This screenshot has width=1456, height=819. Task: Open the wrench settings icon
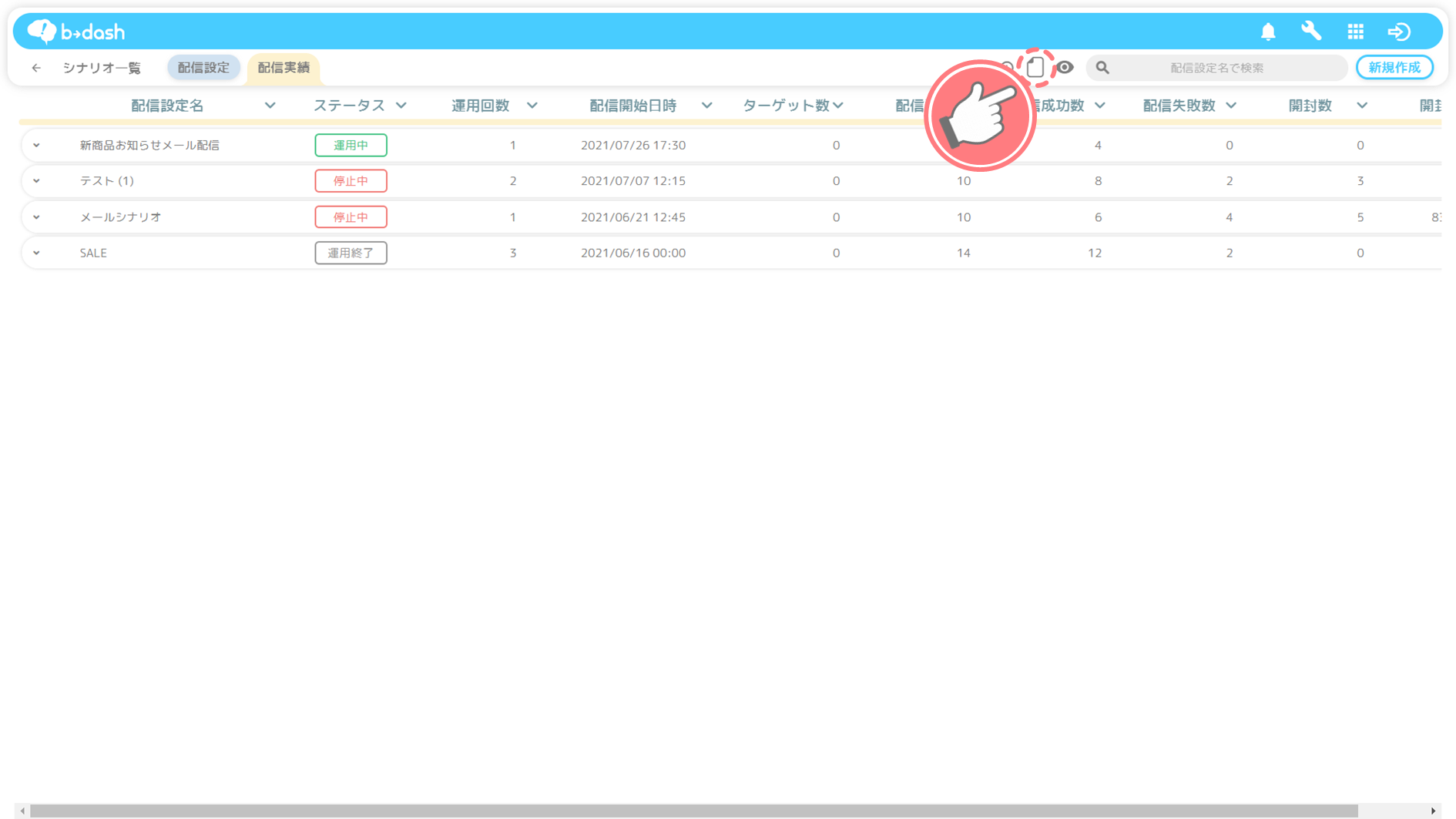tap(1311, 32)
